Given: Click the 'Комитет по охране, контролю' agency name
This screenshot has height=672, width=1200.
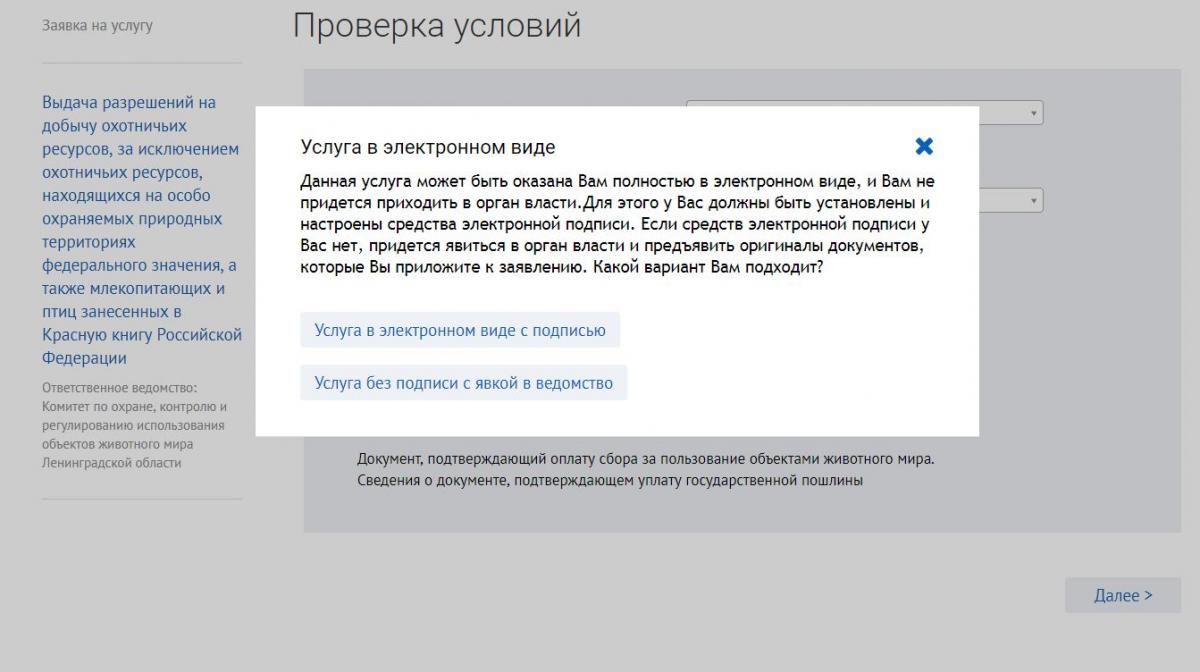Looking at the screenshot, I should 134,406.
